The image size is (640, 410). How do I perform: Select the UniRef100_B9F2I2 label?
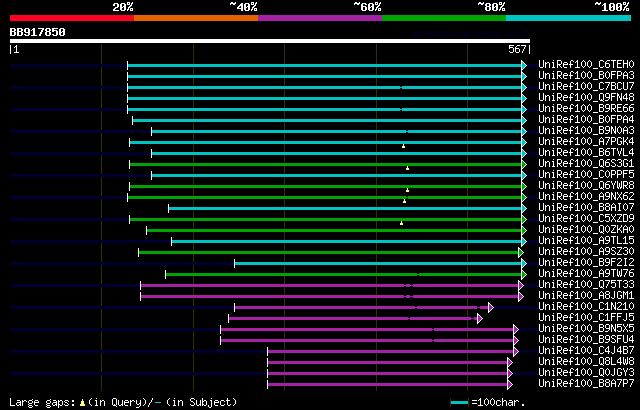[x=586, y=263]
